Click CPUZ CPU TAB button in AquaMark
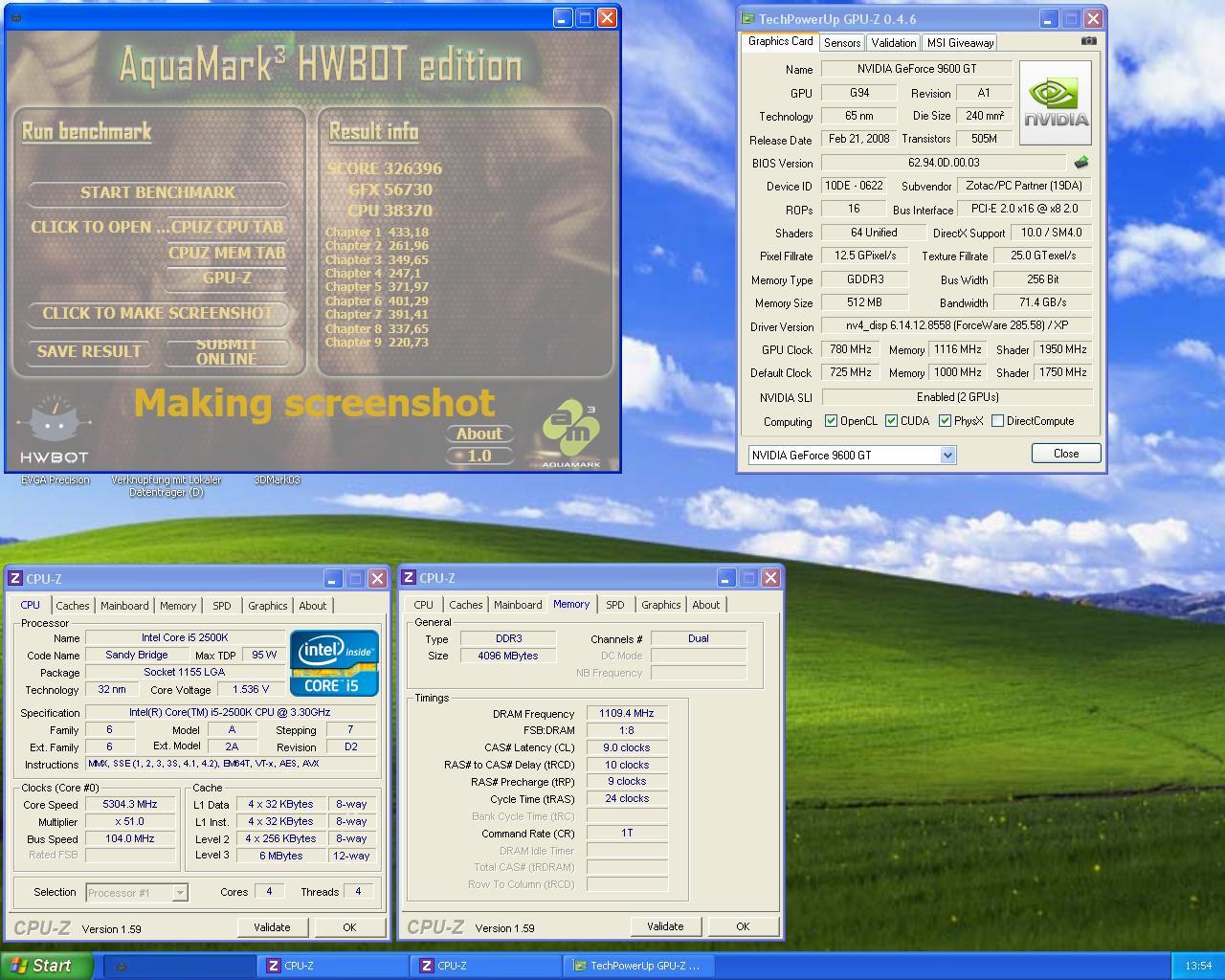The width and height of the screenshot is (1225, 980). click(x=227, y=228)
